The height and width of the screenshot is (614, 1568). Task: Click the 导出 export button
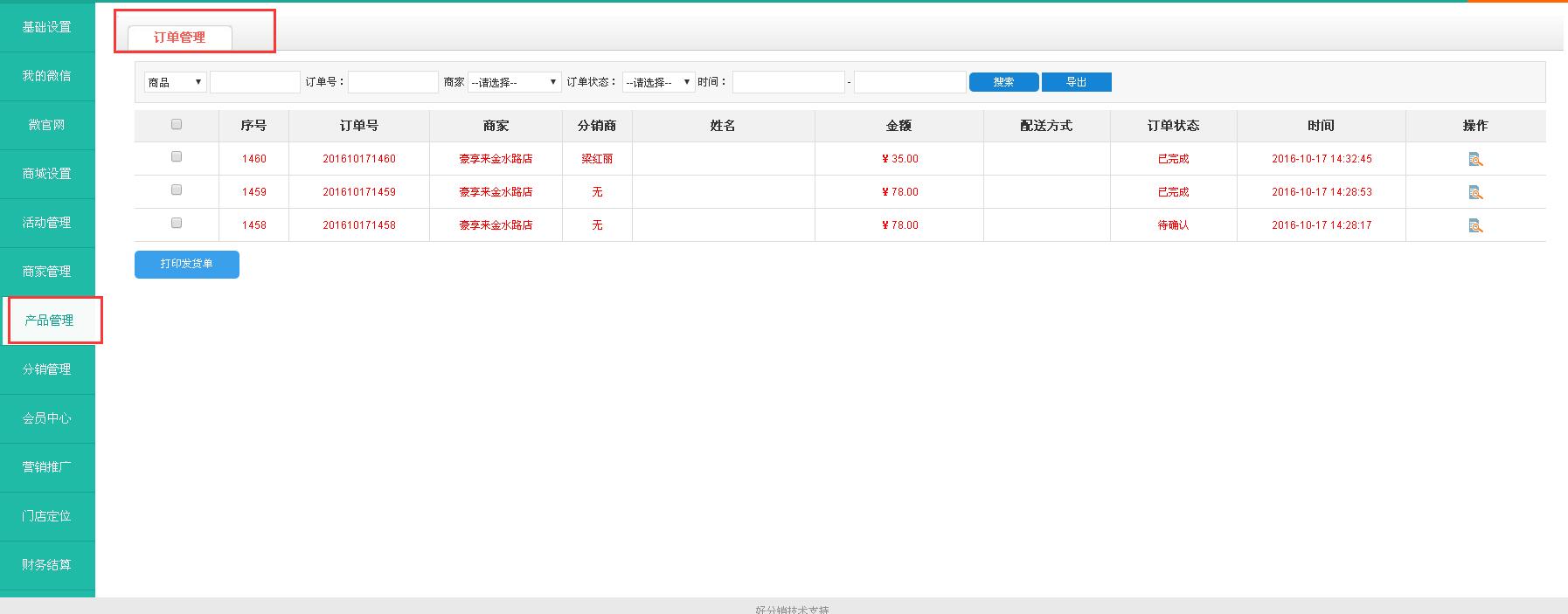1076,82
